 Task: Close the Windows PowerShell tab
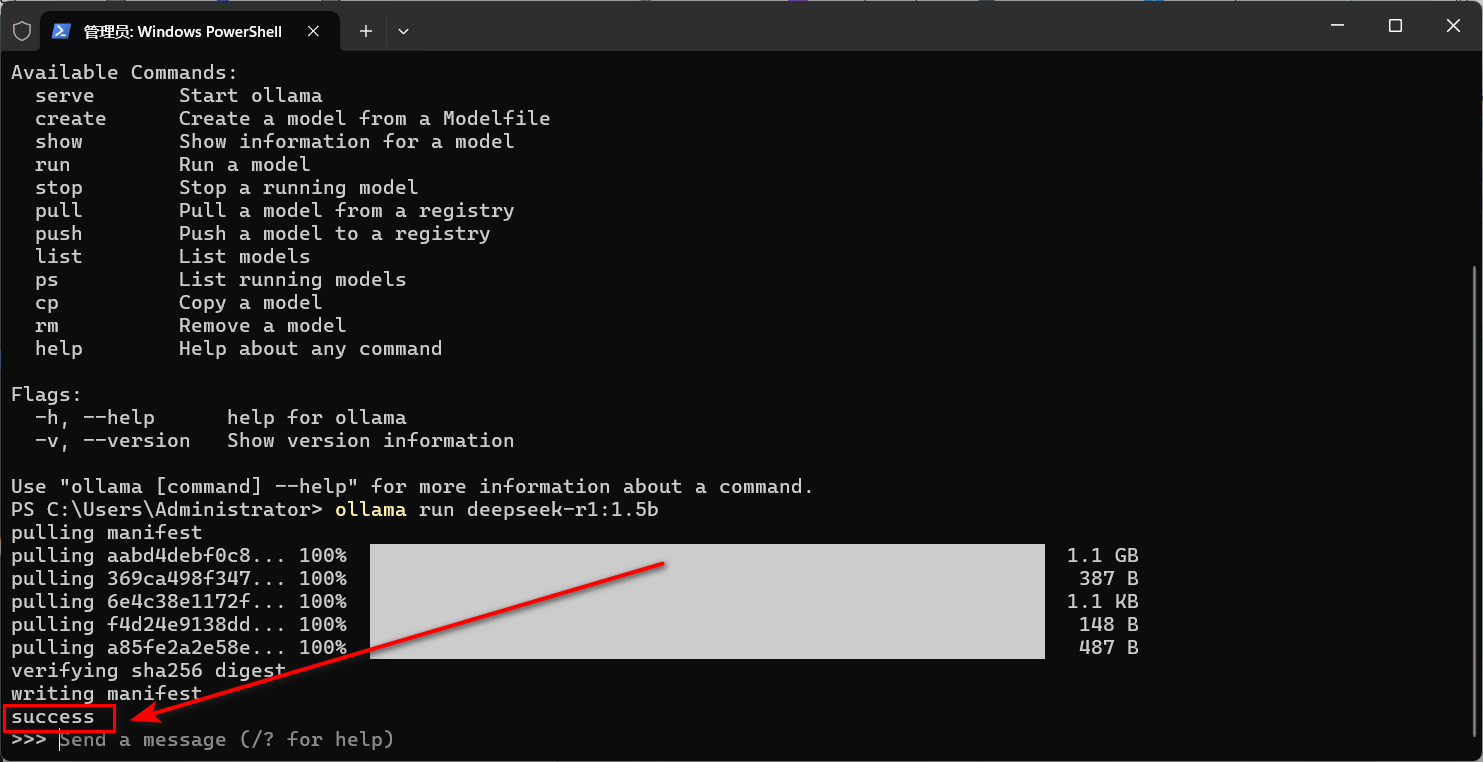click(x=313, y=31)
